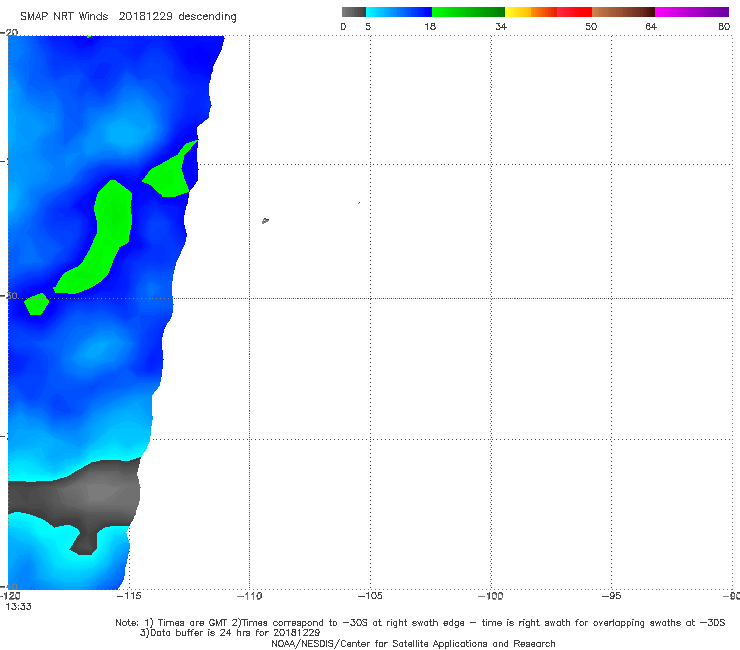Screen dimensions: 740x650
Task: Click the longitude label '-100'
Action: pyautogui.click(x=490, y=596)
